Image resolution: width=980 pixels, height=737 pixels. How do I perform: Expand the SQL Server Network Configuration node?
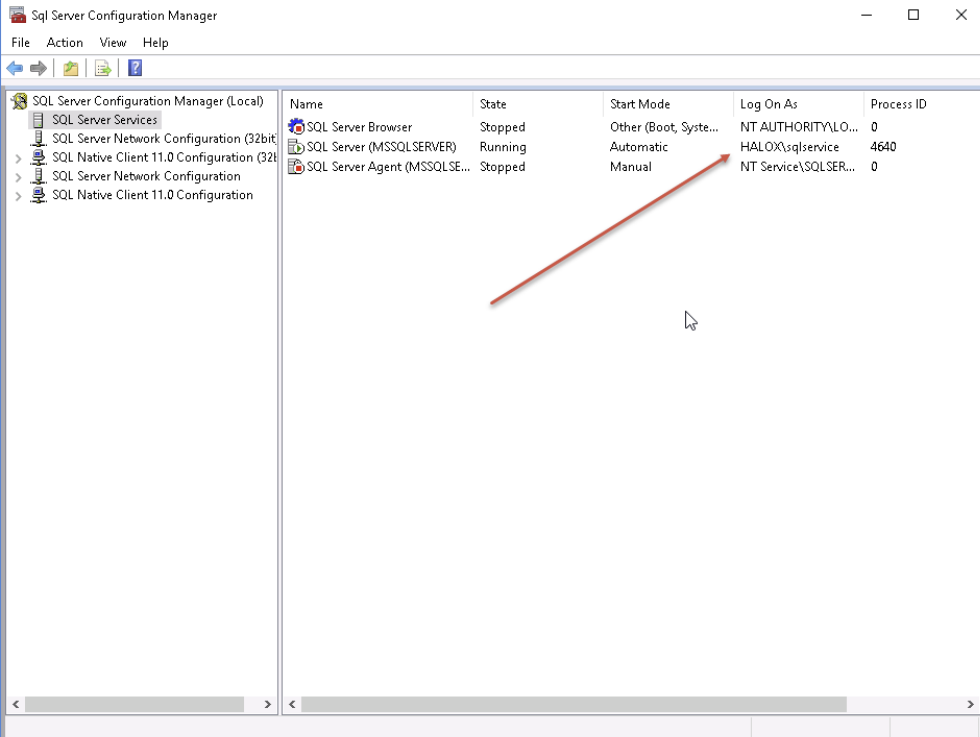coord(18,178)
